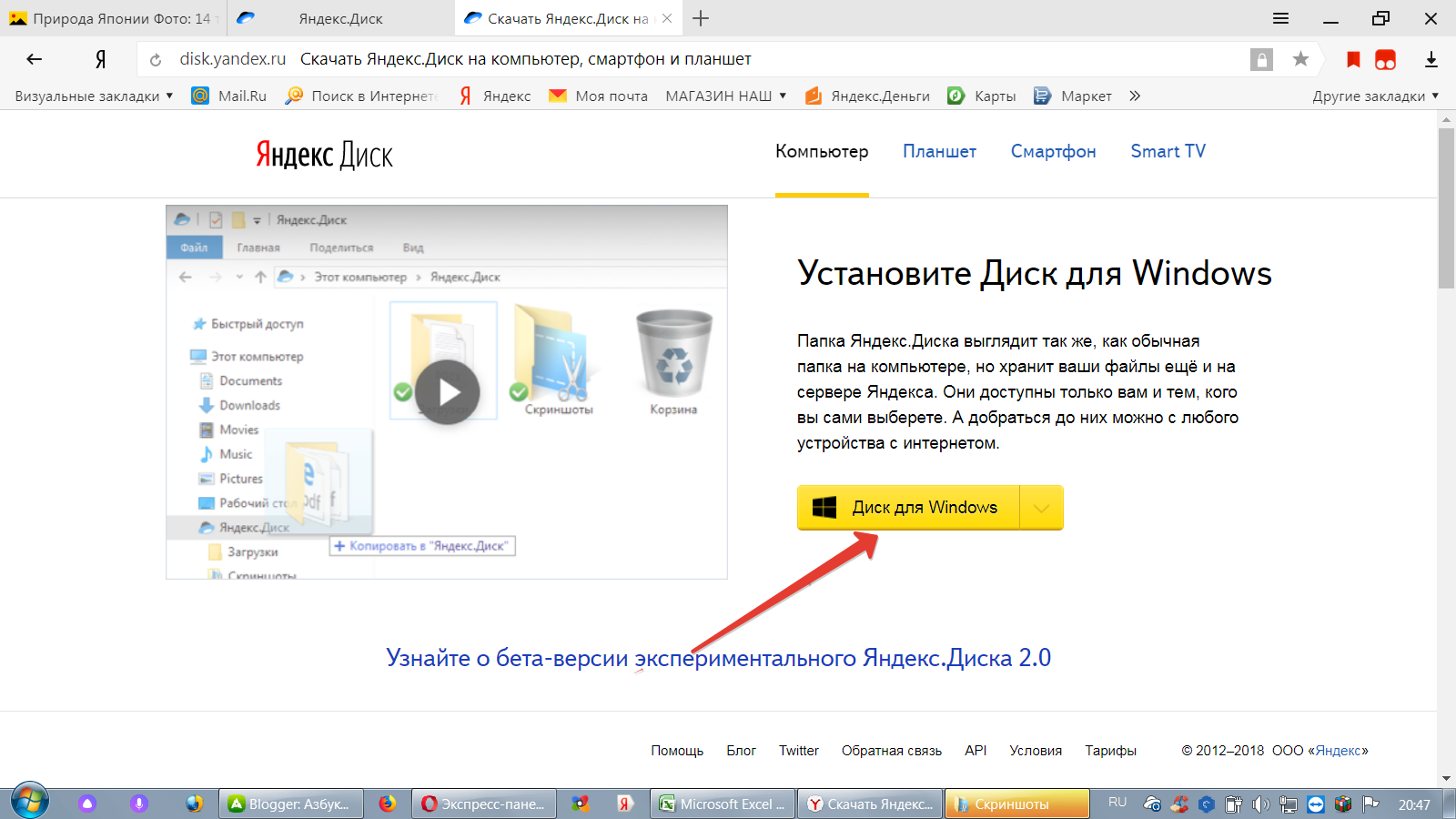Image resolution: width=1456 pixels, height=819 pixels.
Task: Open the red Я Yandex taskbar icon
Action: [624, 804]
